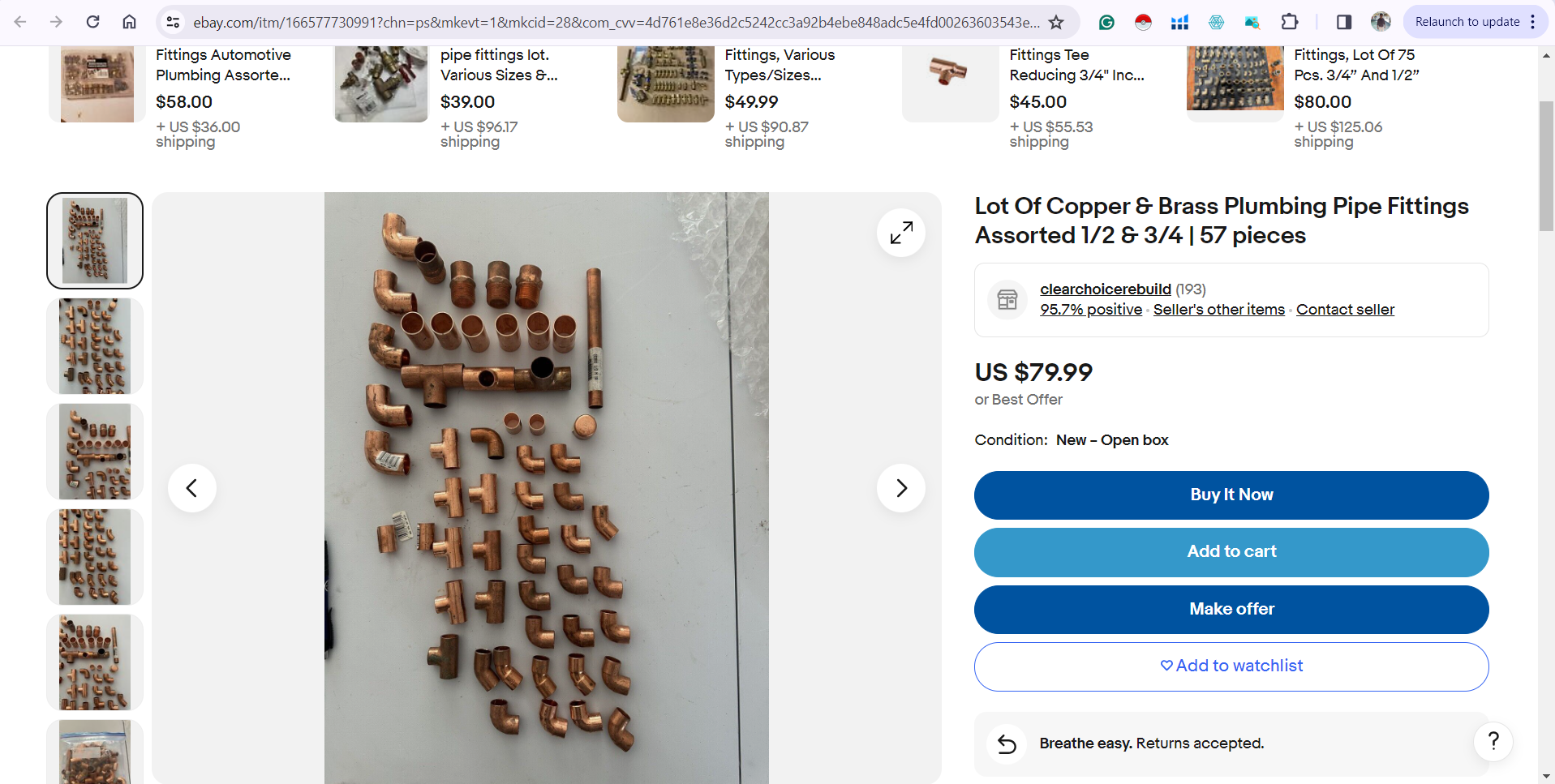Bookmark this page with the star icon
The image size is (1555, 784).
tap(1057, 22)
